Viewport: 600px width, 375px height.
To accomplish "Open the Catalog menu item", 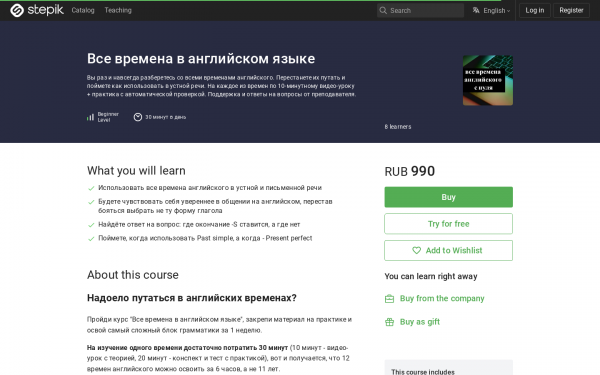I will [83, 10].
